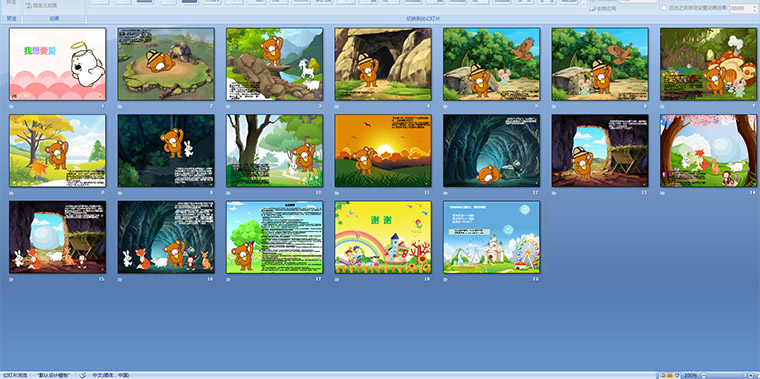Play animation star icon under slide 16
The height and width of the screenshot is (379, 760).
(x=120, y=279)
